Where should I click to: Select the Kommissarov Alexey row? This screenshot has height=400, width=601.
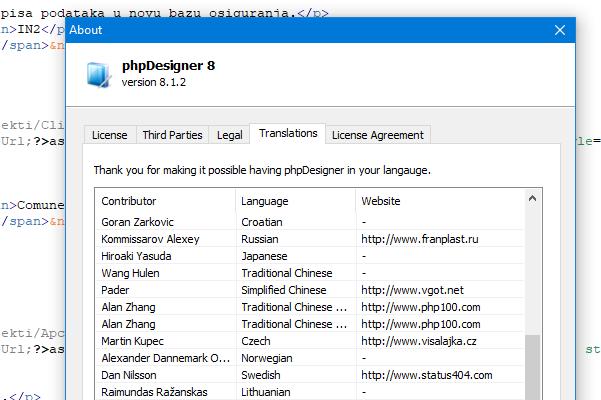click(x=309, y=239)
